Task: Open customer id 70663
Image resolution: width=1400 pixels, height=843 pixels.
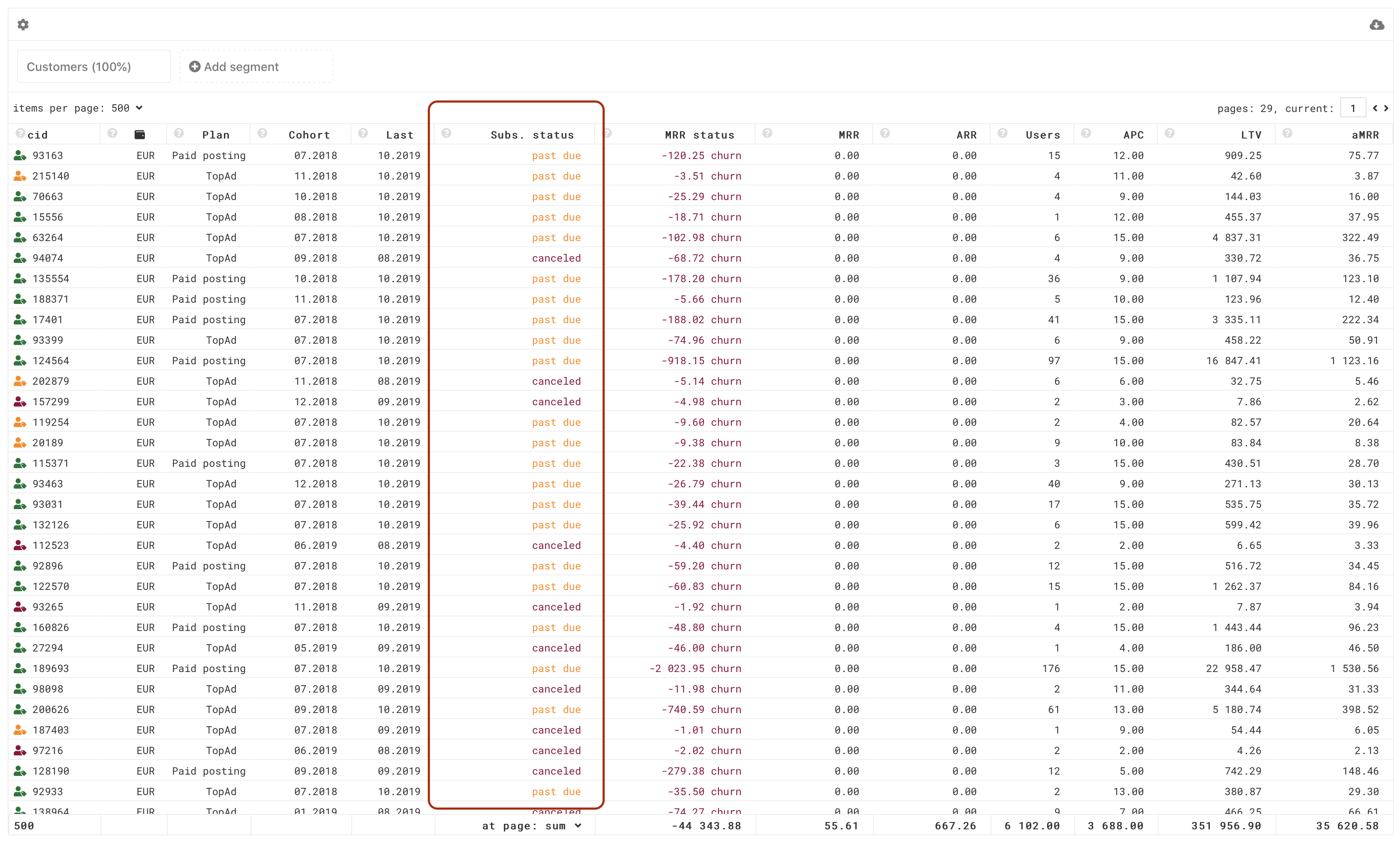Action: point(48,197)
